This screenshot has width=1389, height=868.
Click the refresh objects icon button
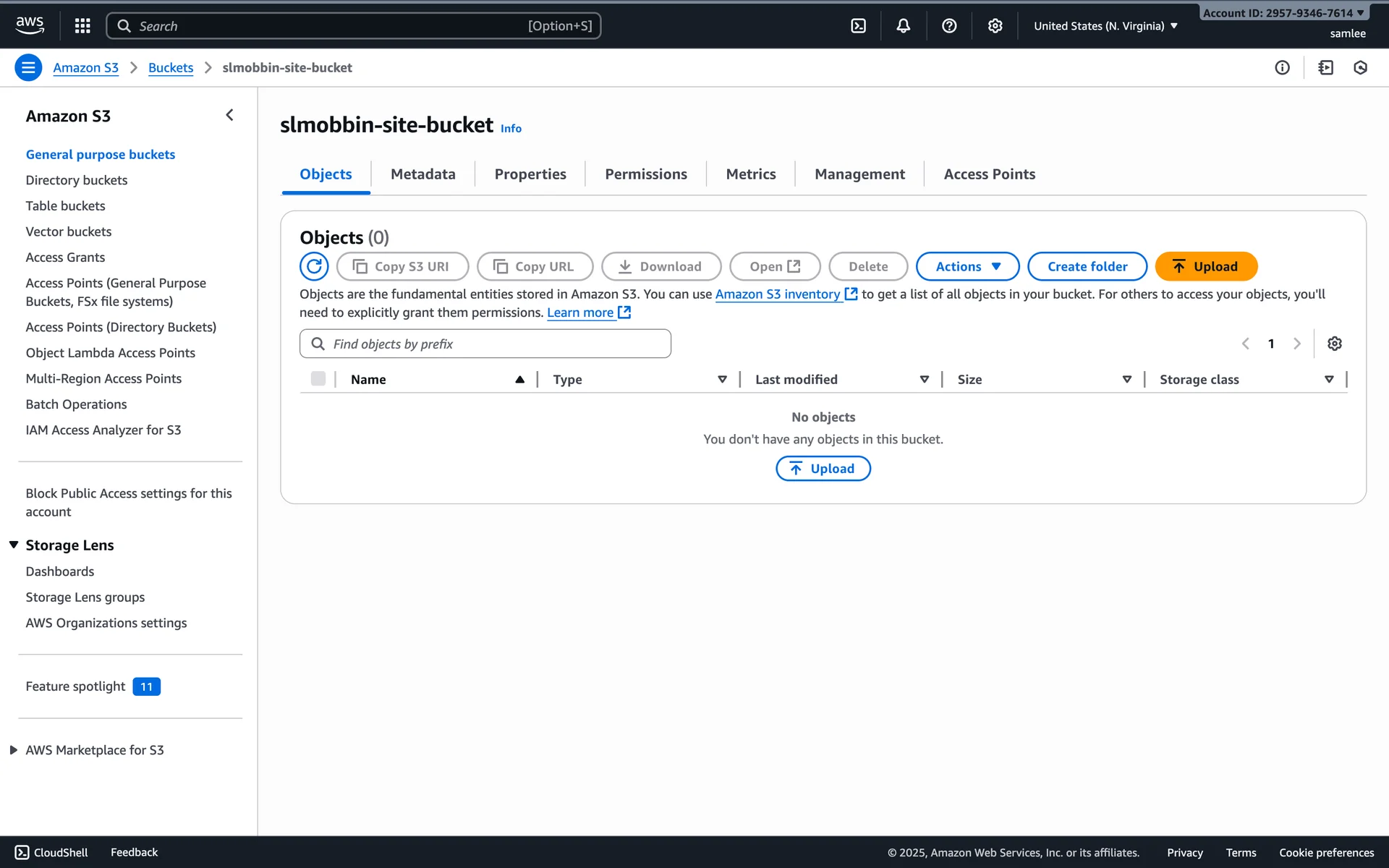coord(314,266)
